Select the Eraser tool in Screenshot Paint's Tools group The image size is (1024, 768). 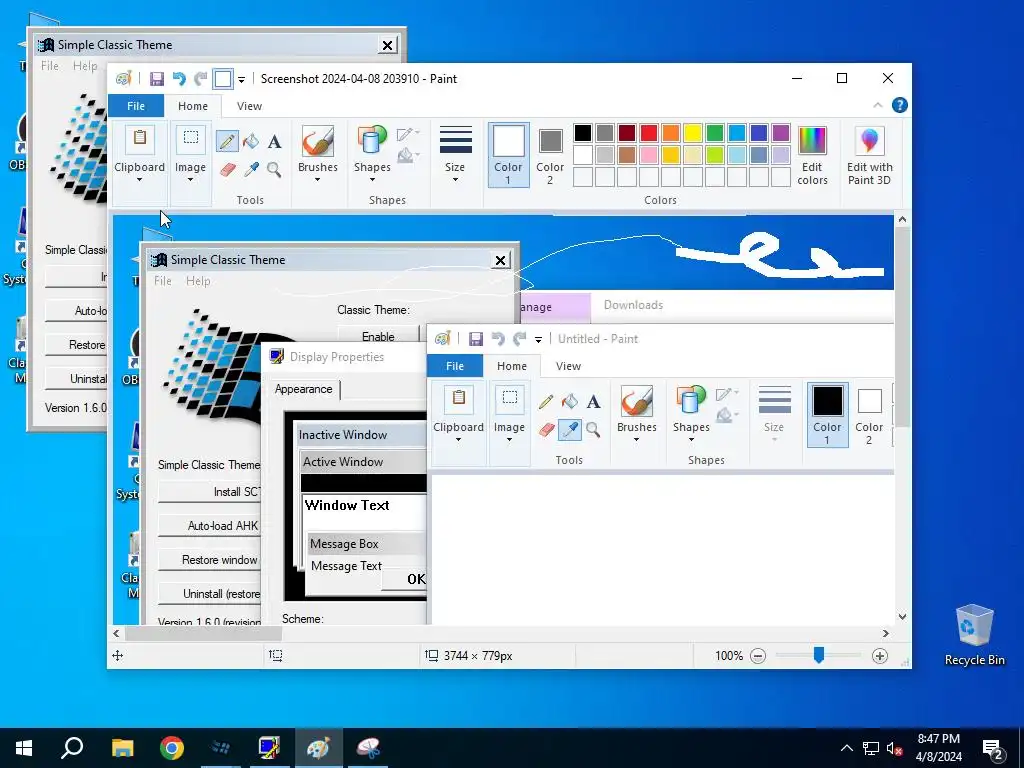point(227,170)
